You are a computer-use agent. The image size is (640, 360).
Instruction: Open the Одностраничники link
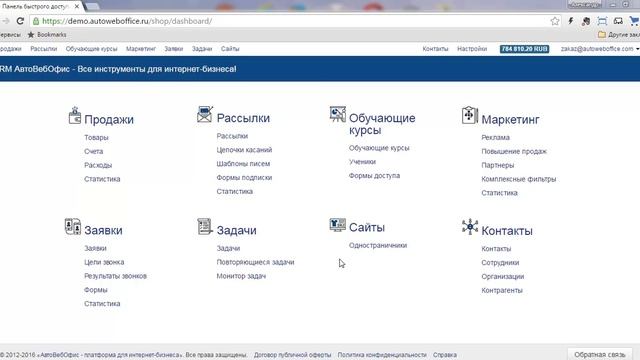point(378,245)
